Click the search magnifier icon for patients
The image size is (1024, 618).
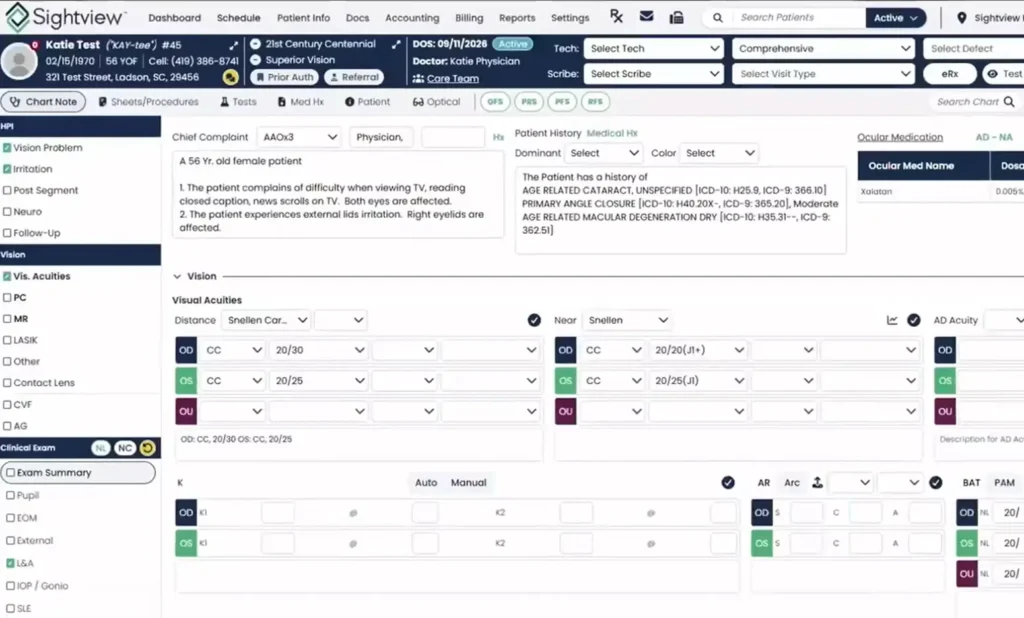(x=718, y=18)
